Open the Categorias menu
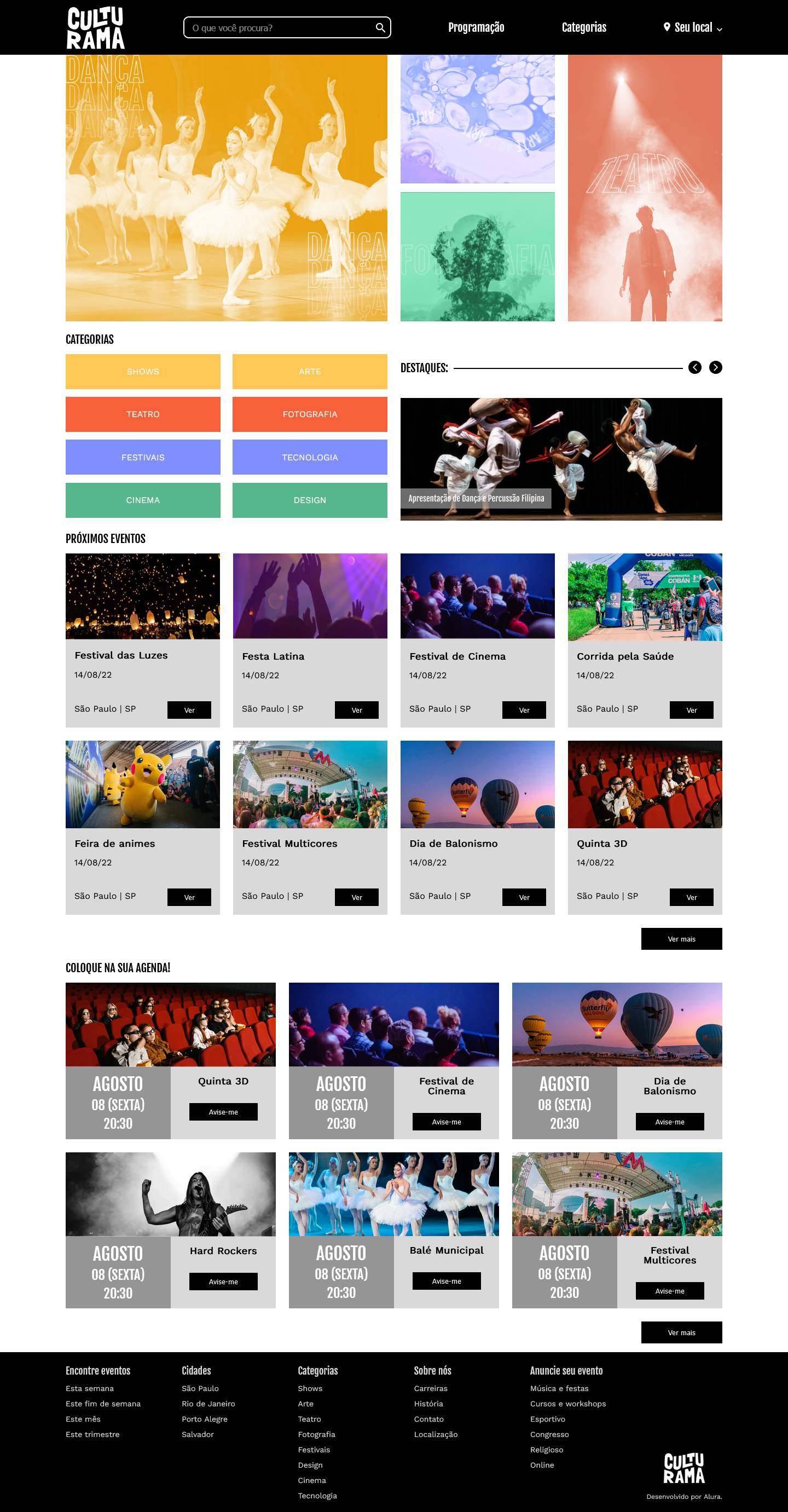788x1512 pixels. (x=584, y=27)
